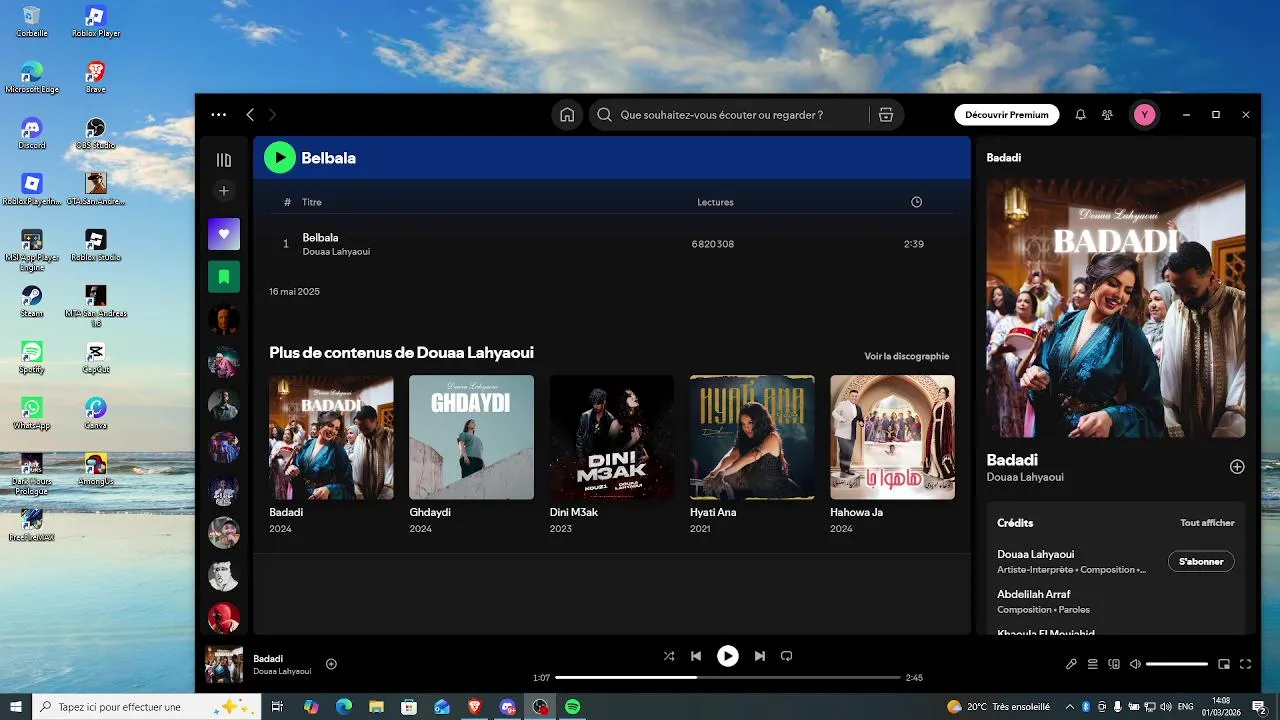Image resolution: width=1280 pixels, height=720 pixels.
Task: Open Ghdaydi album thumbnail
Action: click(x=471, y=437)
